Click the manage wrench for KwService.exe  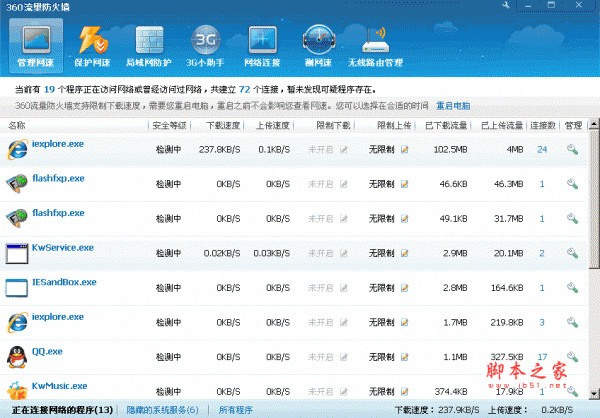tap(572, 253)
